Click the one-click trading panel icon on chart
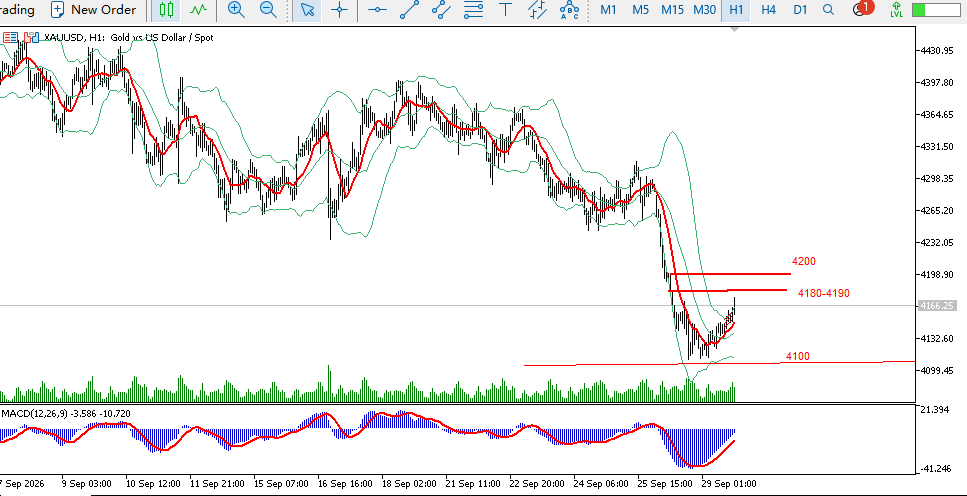Image resolution: width=967 pixels, height=496 pixels. click(31, 37)
